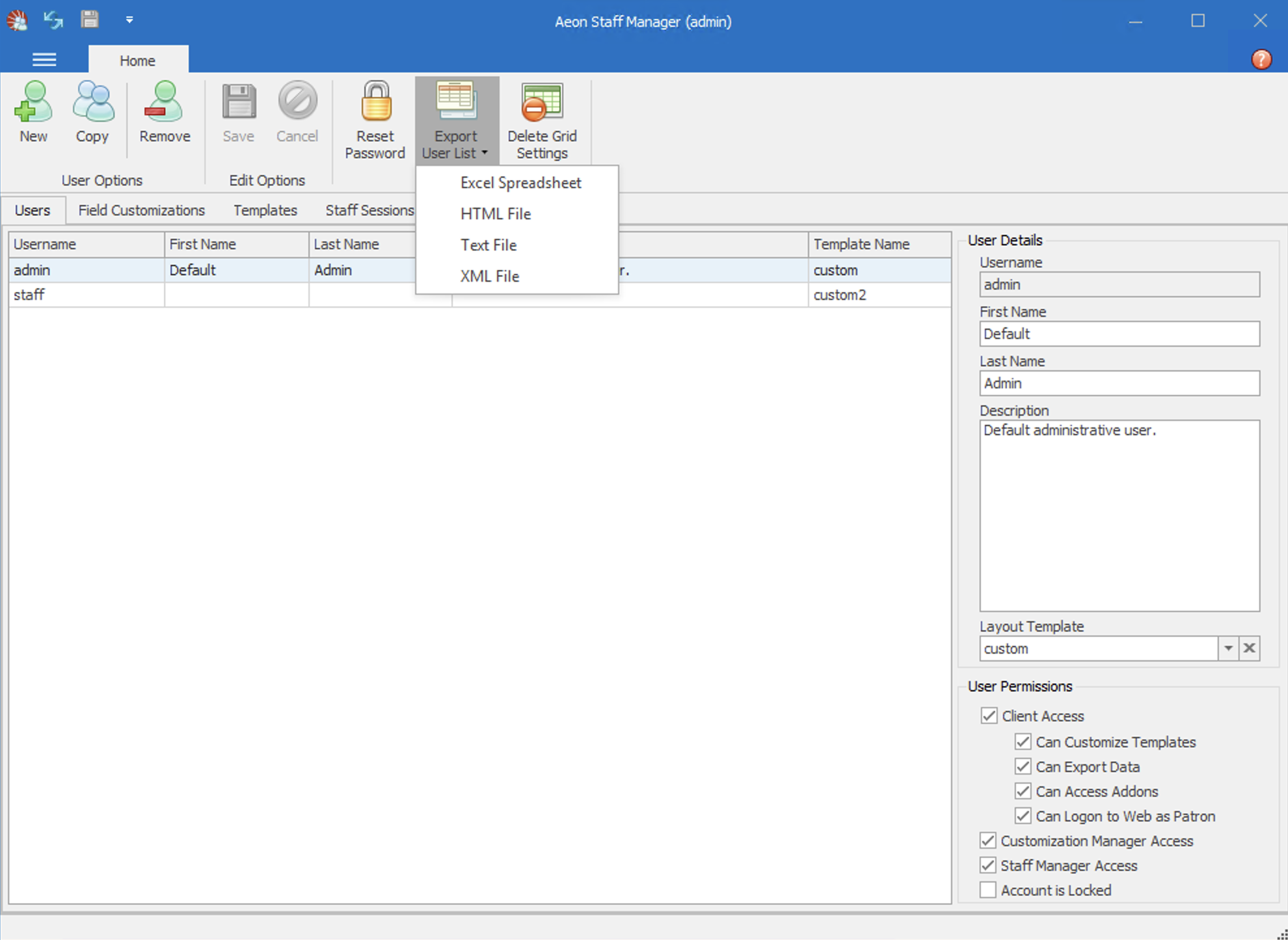Disable the Staff Manager Access permission
The width and height of the screenshot is (1288, 940).
[x=987, y=865]
